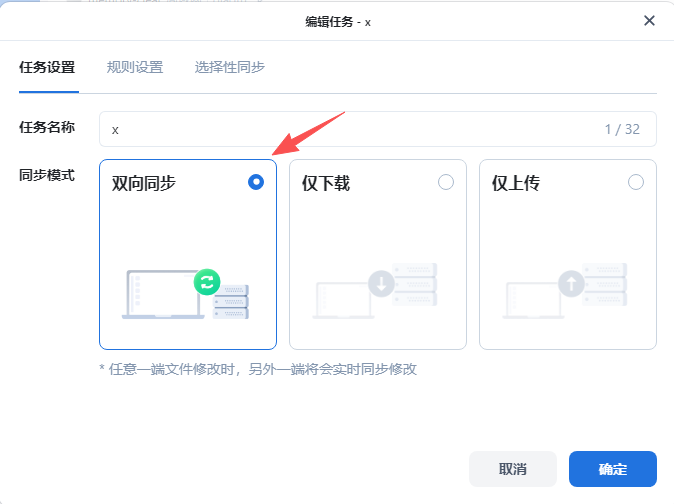Switch to the 任务设置 tab
The image size is (674, 504).
47,67
